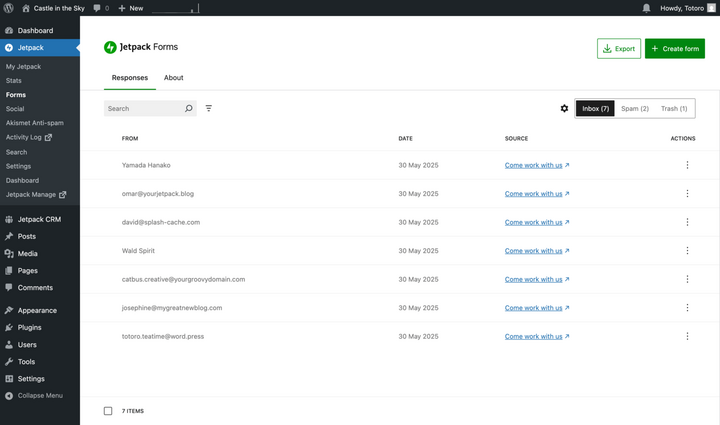The height and width of the screenshot is (425, 720).
Task: Open catbus.creative@yourgroovydomain.com response
Action: 183,280
